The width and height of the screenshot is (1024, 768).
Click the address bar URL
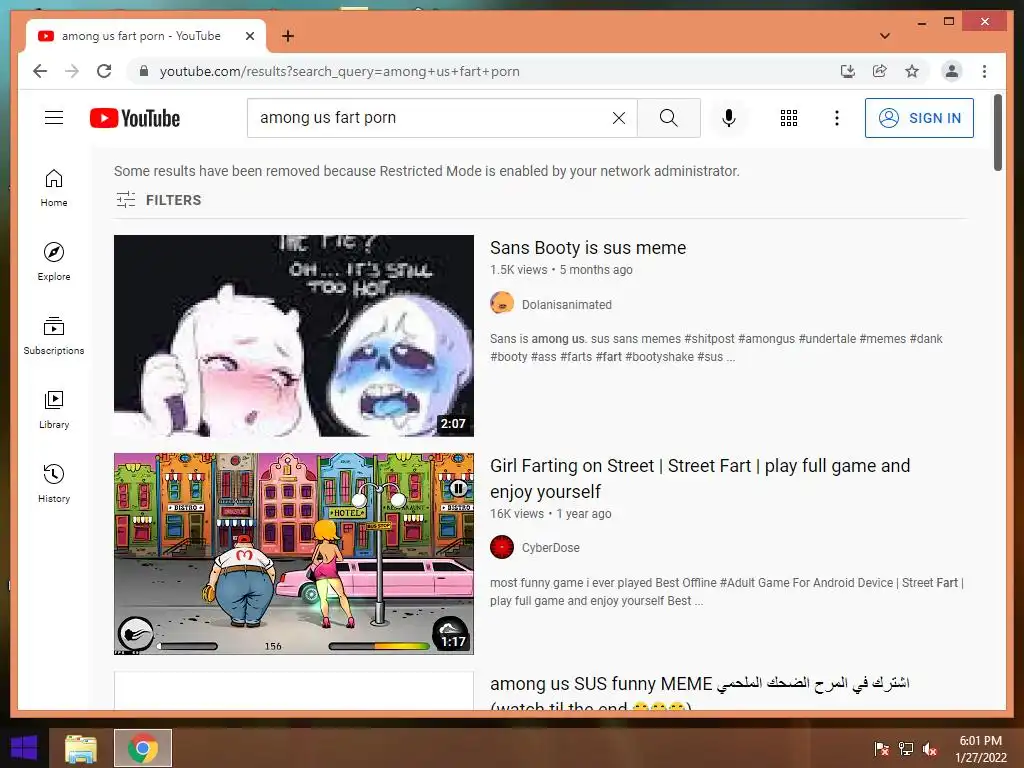point(340,71)
